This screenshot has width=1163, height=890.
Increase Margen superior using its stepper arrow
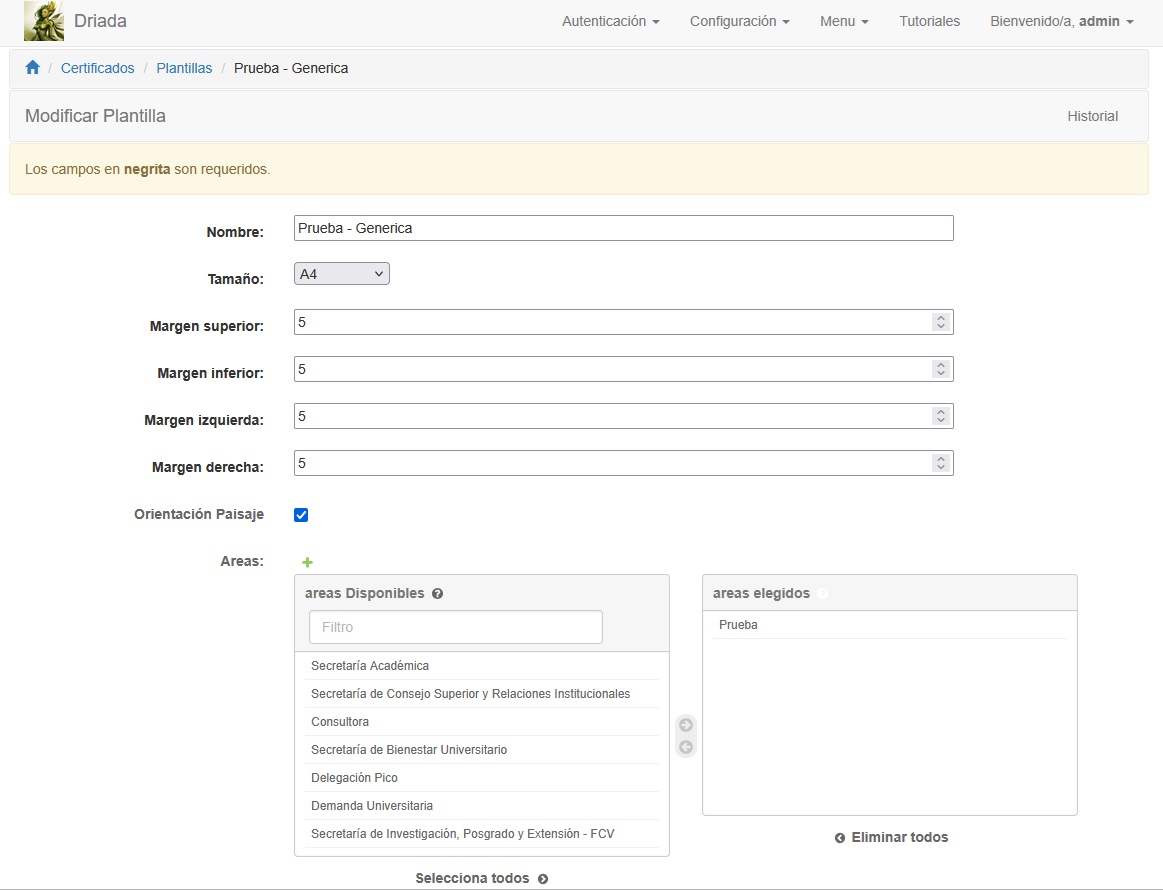940,316
